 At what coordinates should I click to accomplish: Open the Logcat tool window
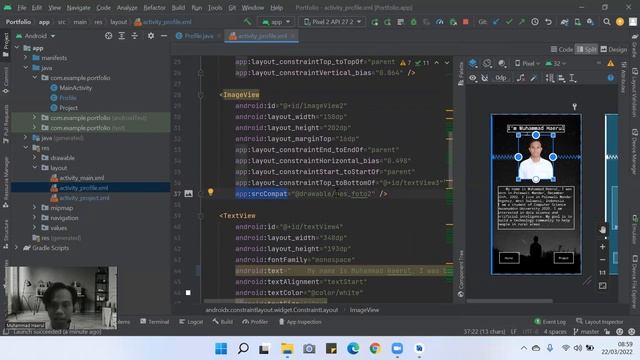click(191, 322)
